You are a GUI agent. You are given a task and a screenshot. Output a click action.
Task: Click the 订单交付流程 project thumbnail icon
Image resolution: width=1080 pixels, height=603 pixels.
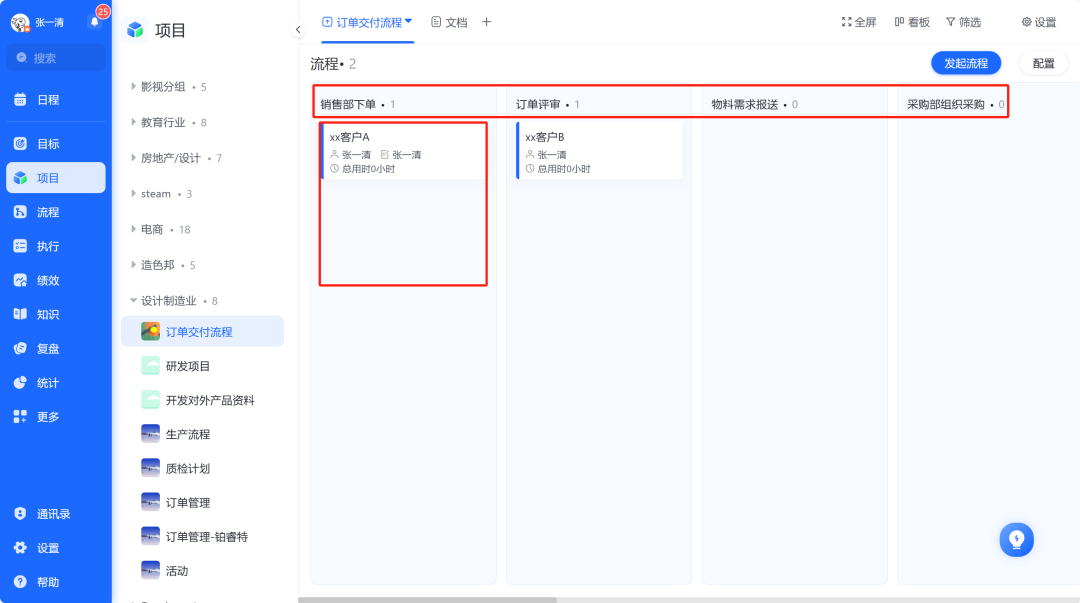(x=150, y=331)
